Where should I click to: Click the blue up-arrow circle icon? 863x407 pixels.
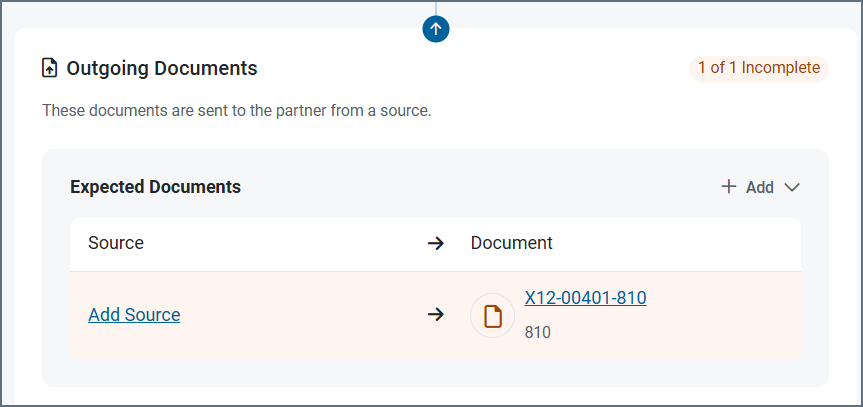click(x=436, y=29)
